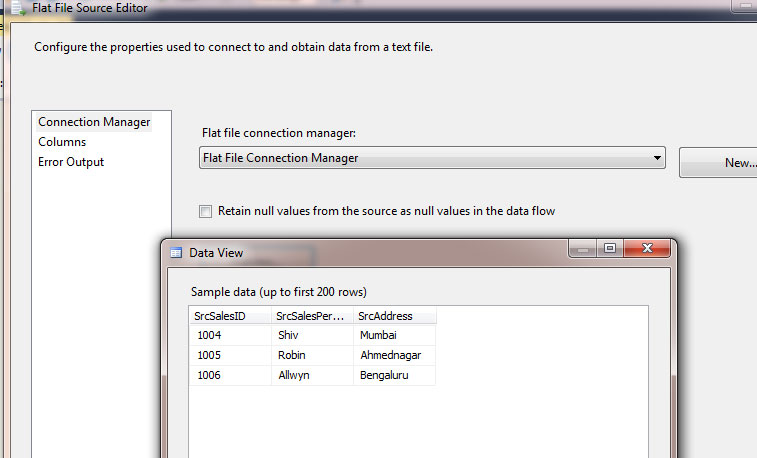Select Flat File Connection Manager combo box
Screen dimensions: 757x458
(x=432, y=158)
